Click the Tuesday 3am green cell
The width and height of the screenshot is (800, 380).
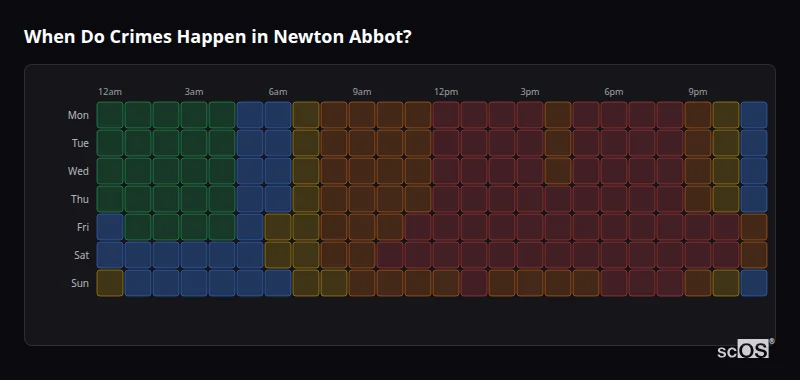[x=194, y=143]
